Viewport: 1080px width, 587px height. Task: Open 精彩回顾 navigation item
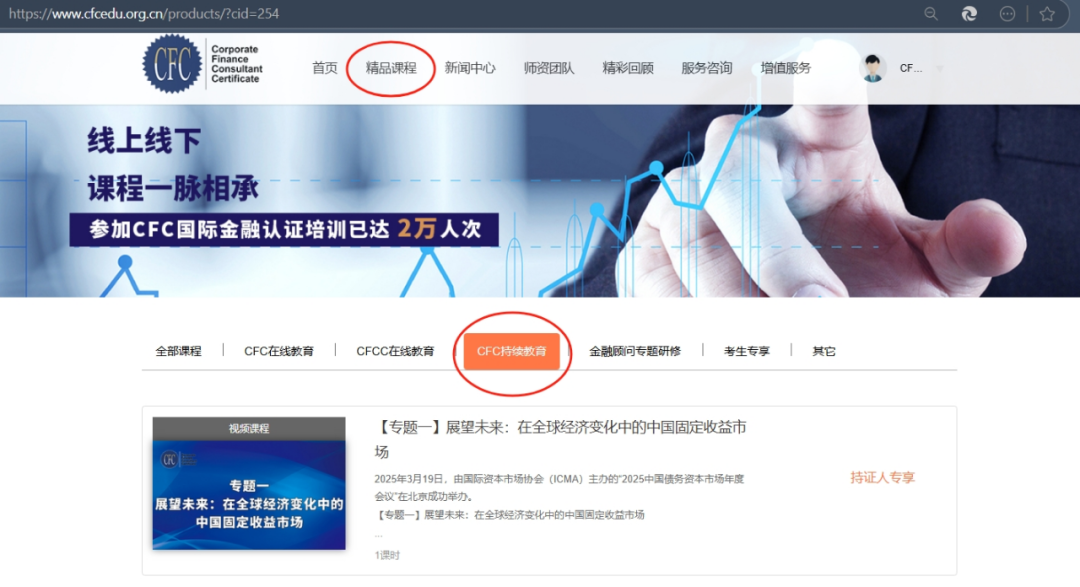point(627,68)
